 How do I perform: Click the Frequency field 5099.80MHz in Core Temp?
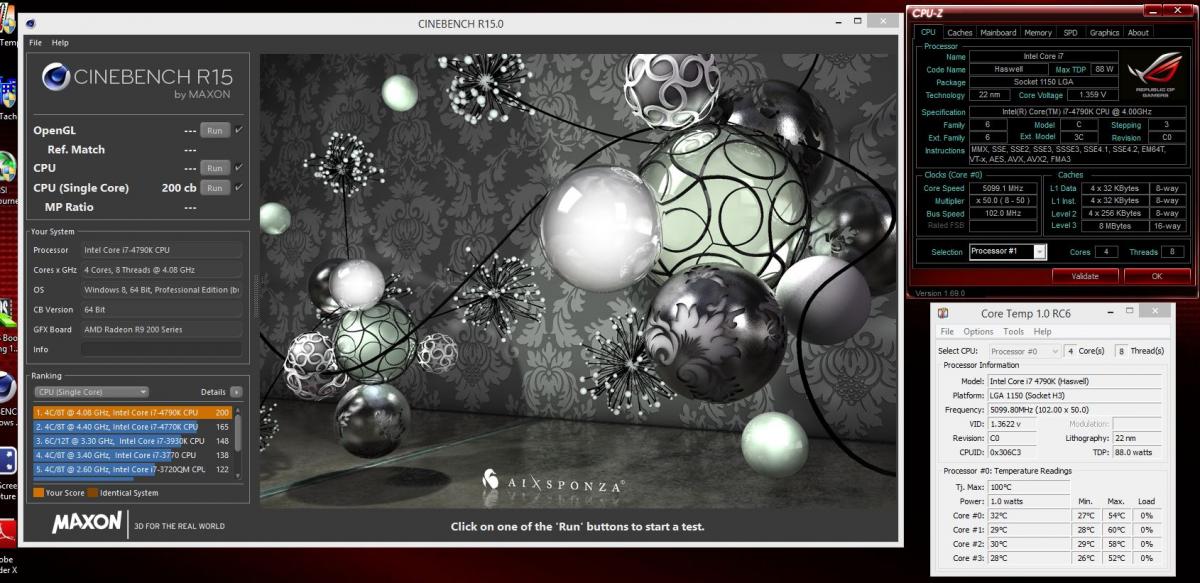coord(1074,410)
